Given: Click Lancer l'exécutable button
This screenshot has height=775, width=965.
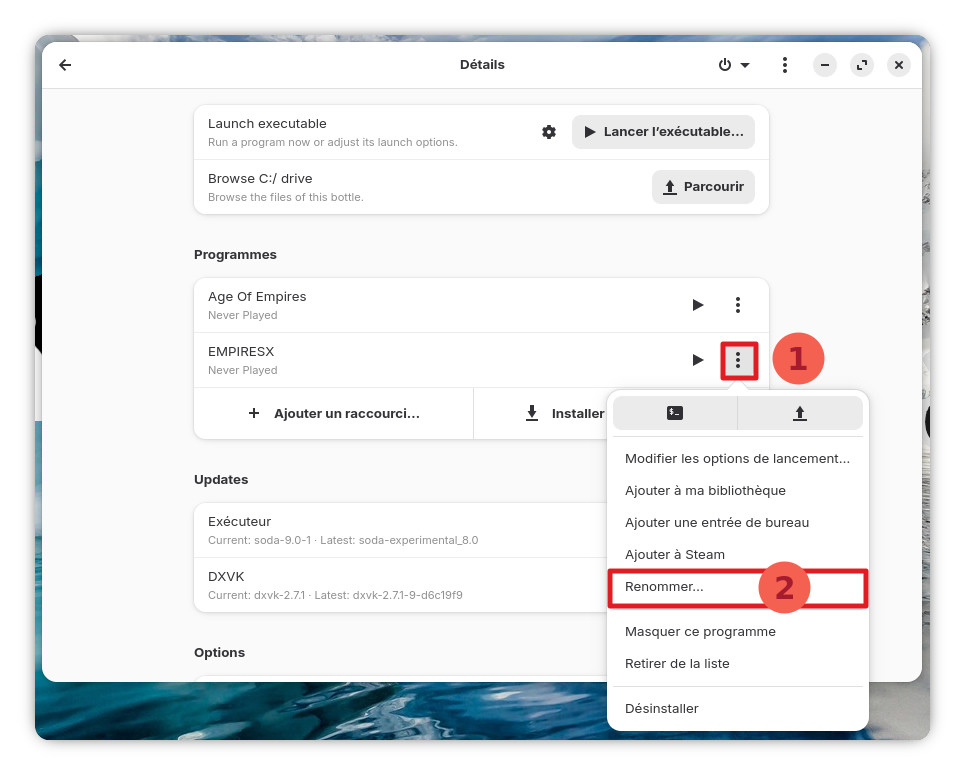Looking at the screenshot, I should click(x=663, y=132).
